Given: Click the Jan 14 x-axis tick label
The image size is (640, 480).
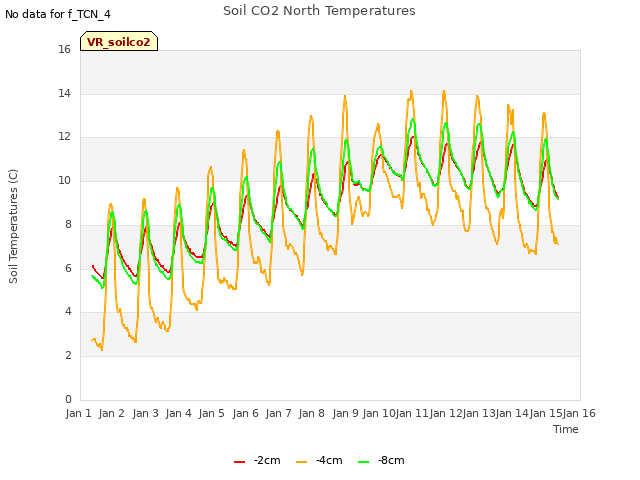Looking at the screenshot, I should coord(512,413).
